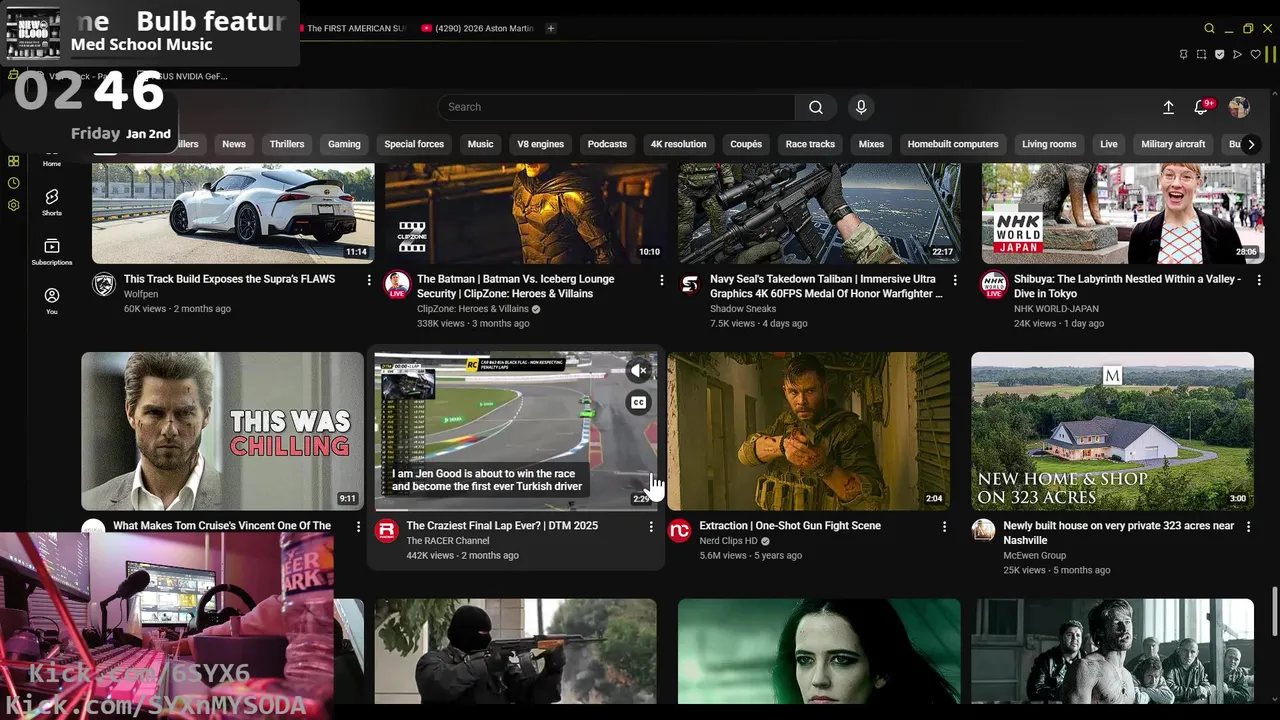Image resolution: width=1280 pixels, height=720 pixels.
Task: Open The RACER Channel avatar
Action: [387, 530]
